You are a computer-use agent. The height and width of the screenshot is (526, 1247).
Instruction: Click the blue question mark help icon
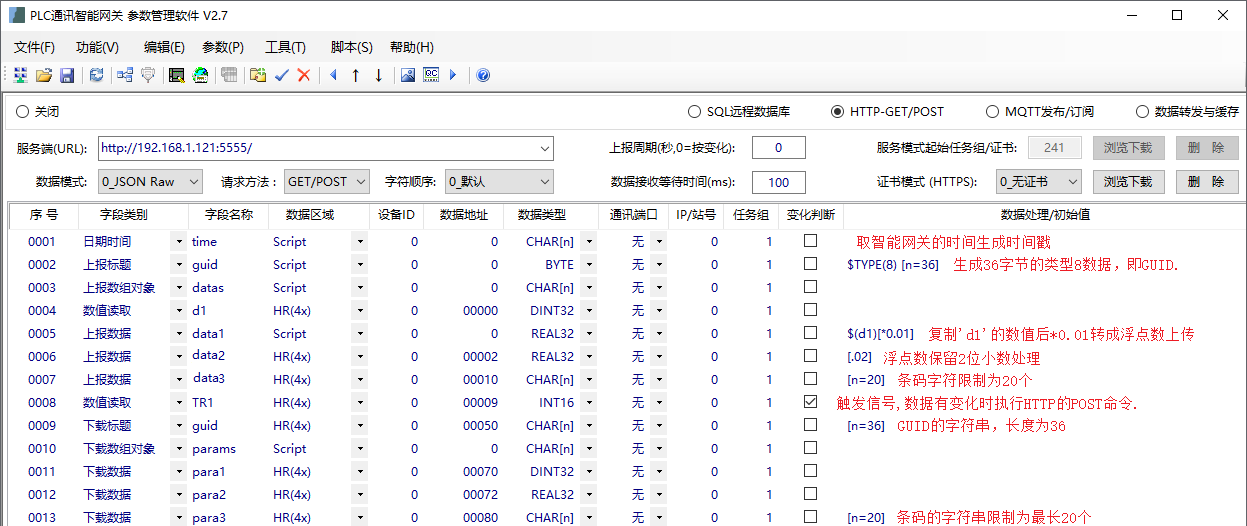coord(483,75)
